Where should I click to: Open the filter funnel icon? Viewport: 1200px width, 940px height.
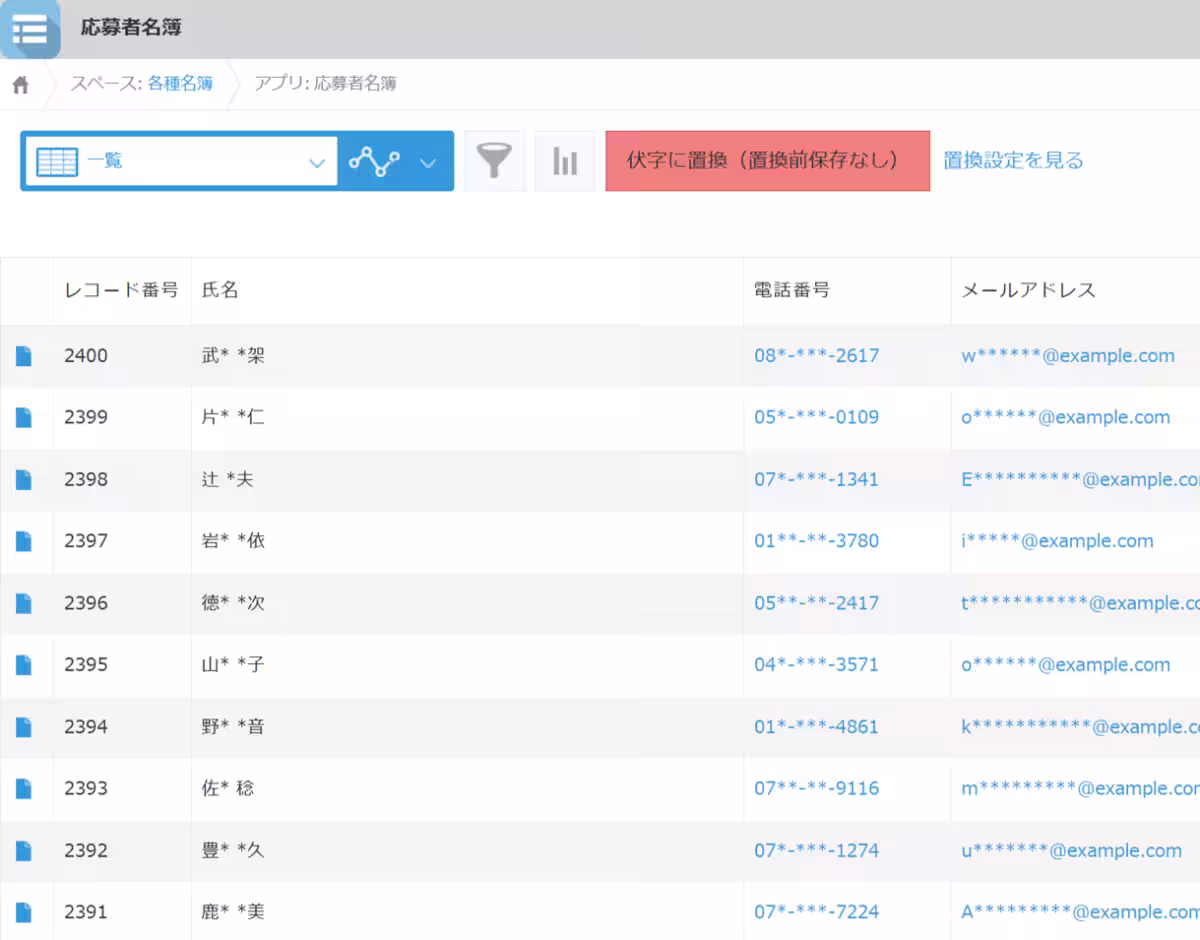pyautogui.click(x=494, y=161)
